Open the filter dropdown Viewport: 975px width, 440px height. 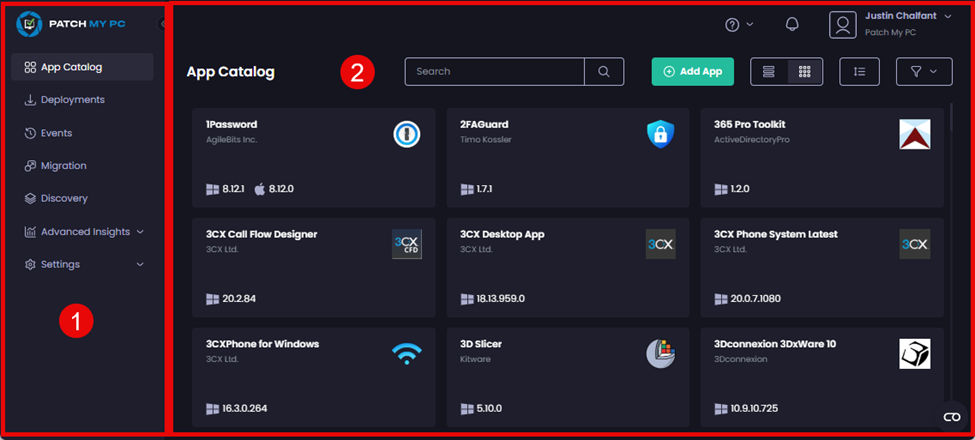click(x=923, y=72)
